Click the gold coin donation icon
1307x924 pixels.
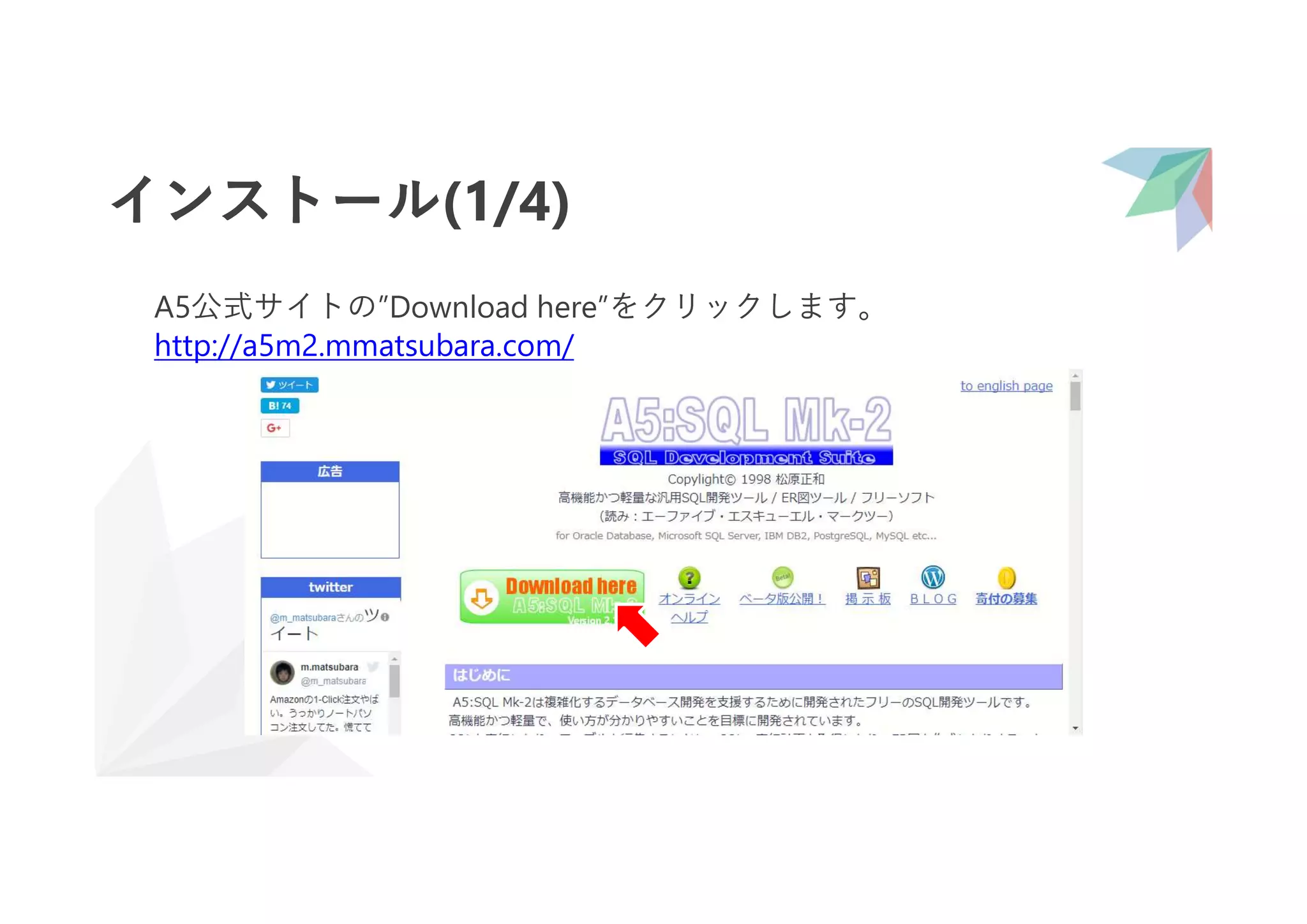coord(1006,578)
